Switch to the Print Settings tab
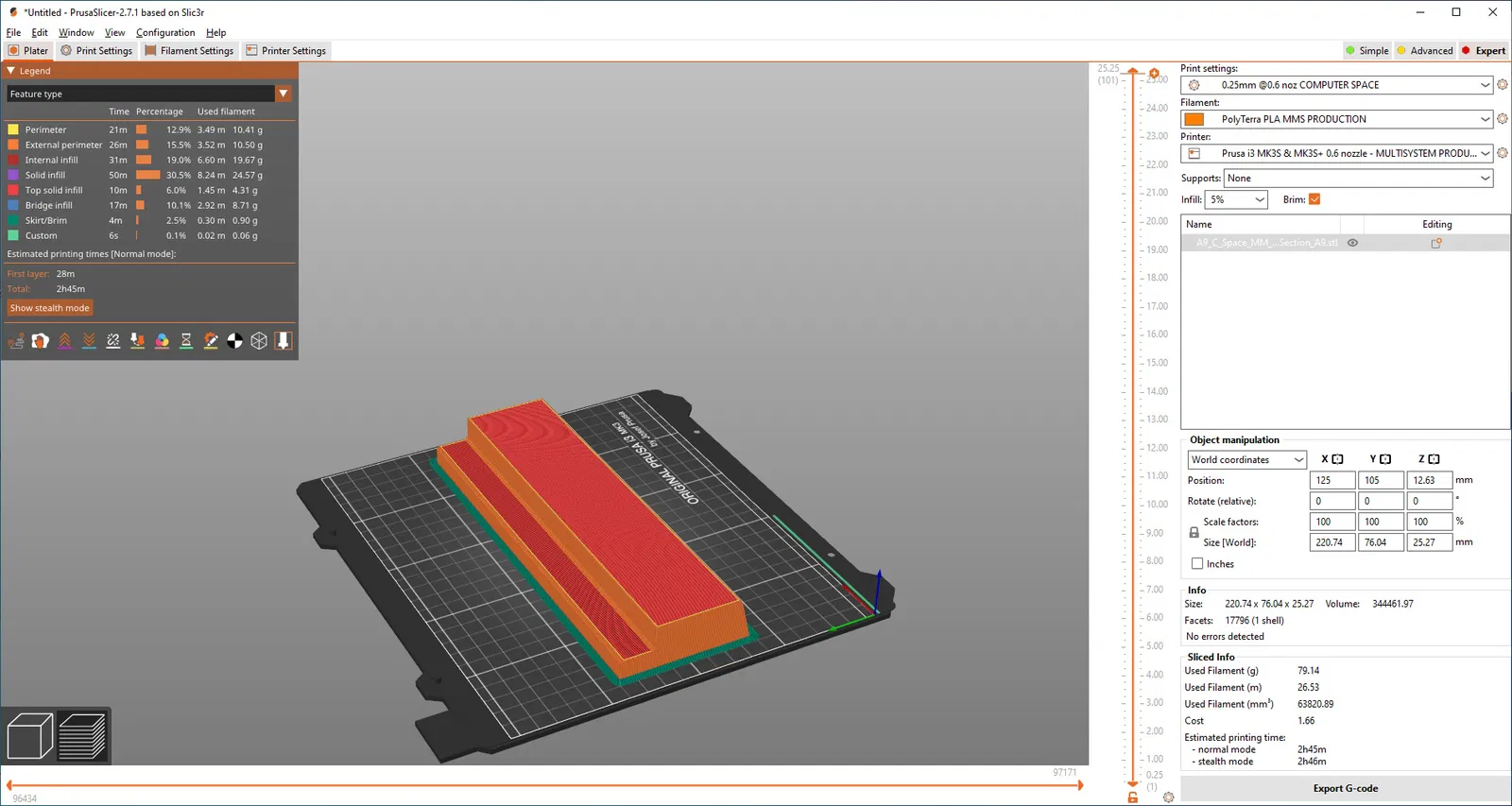Screen dimensions: 1512x806 point(96,51)
